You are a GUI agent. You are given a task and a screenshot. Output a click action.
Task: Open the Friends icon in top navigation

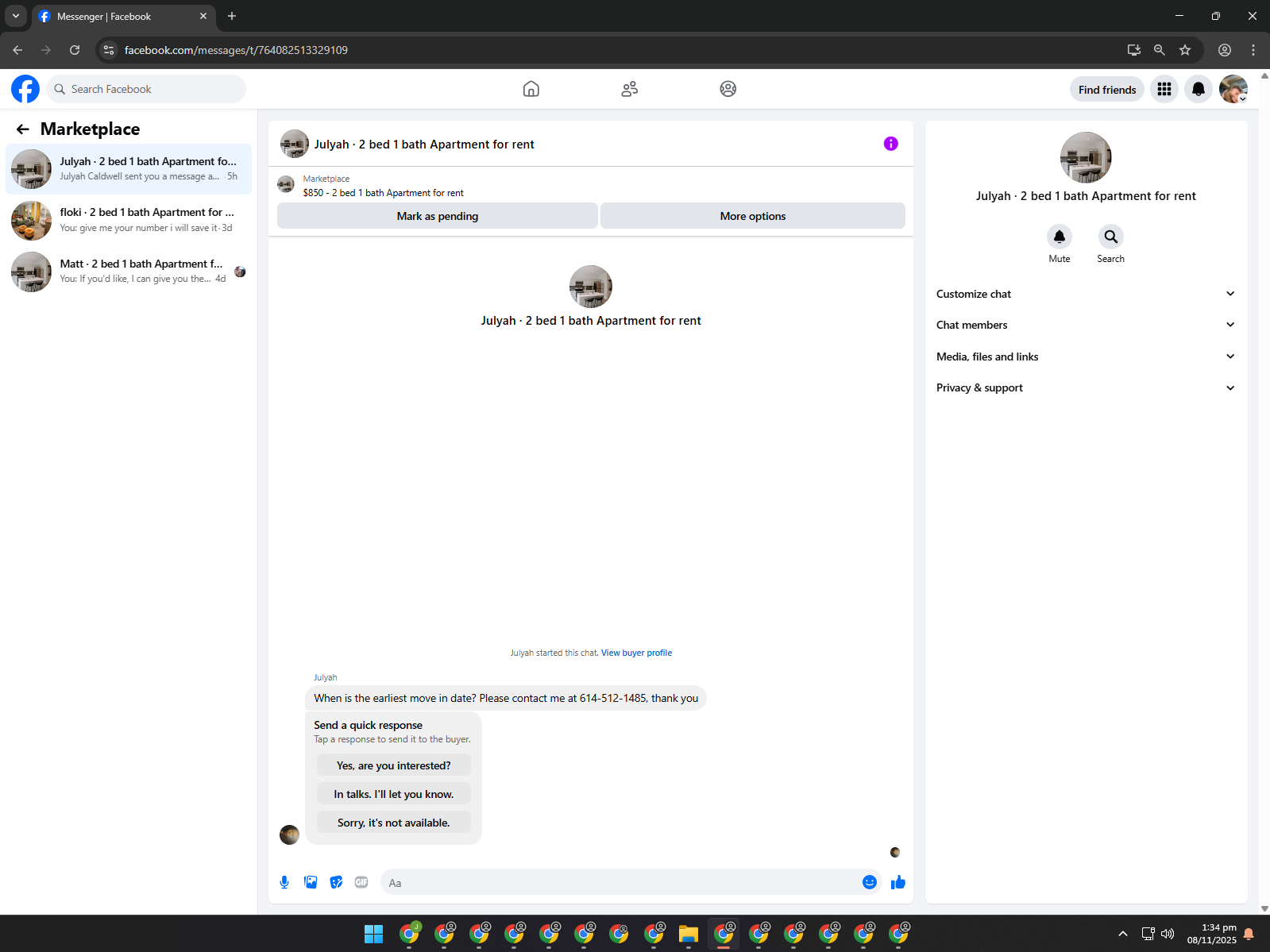(x=630, y=89)
